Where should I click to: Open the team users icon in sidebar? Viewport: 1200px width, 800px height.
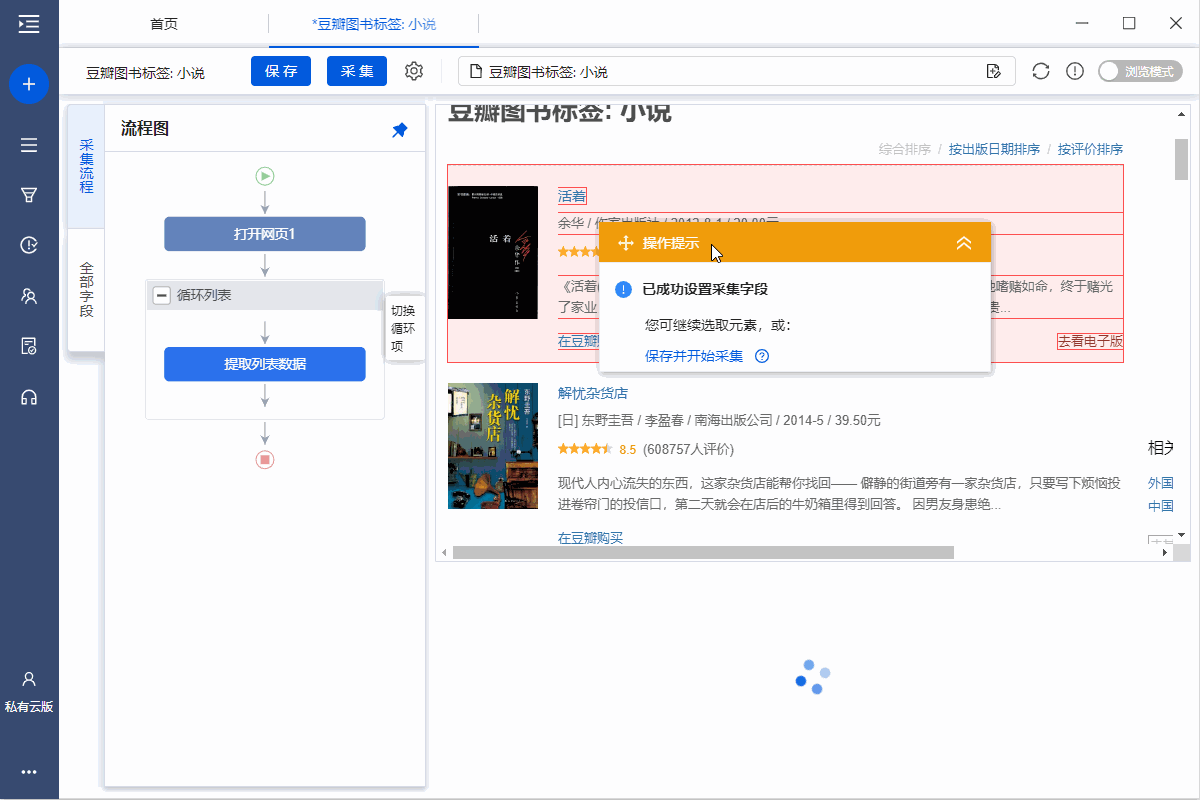click(29, 296)
